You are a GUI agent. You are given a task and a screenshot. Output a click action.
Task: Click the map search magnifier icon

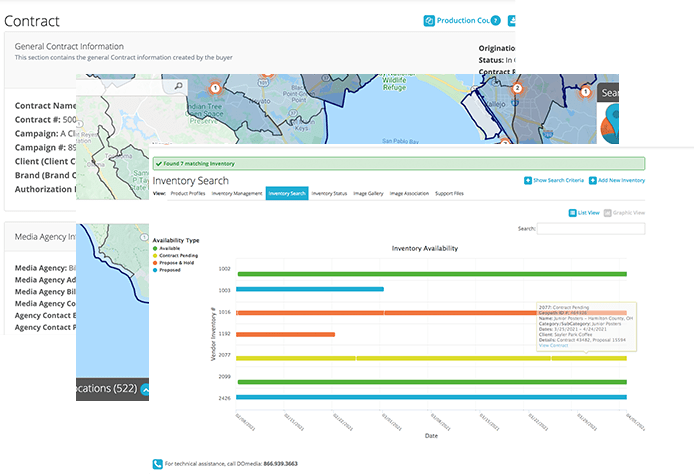178,86
